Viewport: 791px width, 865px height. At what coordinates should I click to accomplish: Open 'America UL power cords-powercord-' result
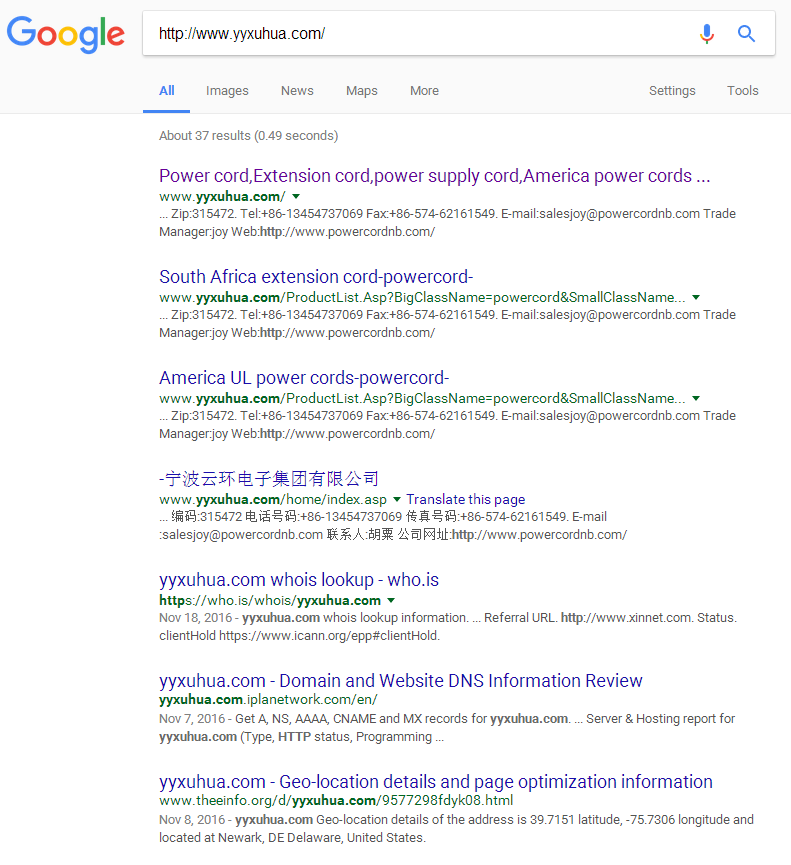304,377
